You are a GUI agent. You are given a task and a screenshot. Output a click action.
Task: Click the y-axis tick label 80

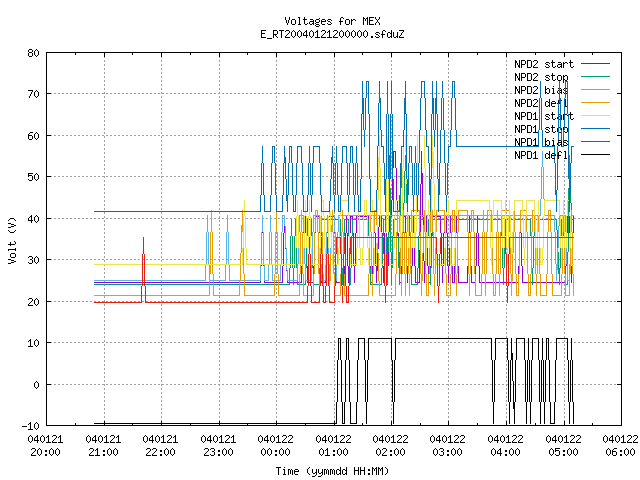click(x=33, y=53)
